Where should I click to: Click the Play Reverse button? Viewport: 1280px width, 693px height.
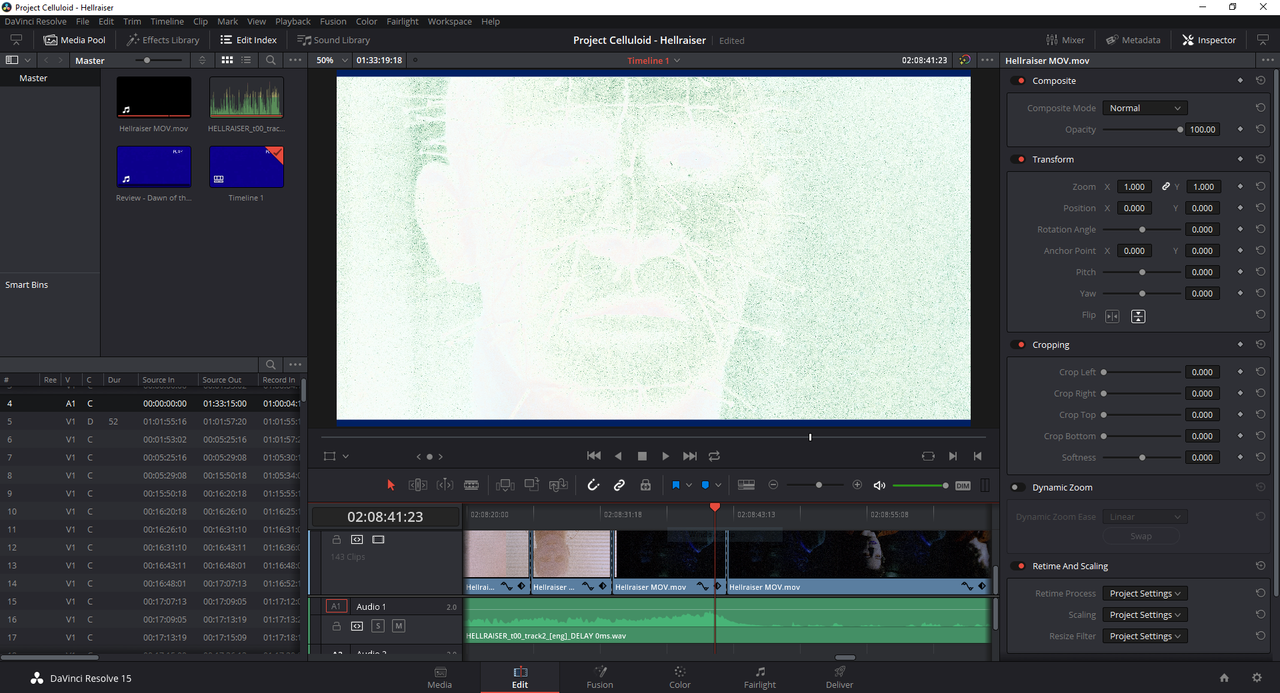pyautogui.click(x=618, y=456)
